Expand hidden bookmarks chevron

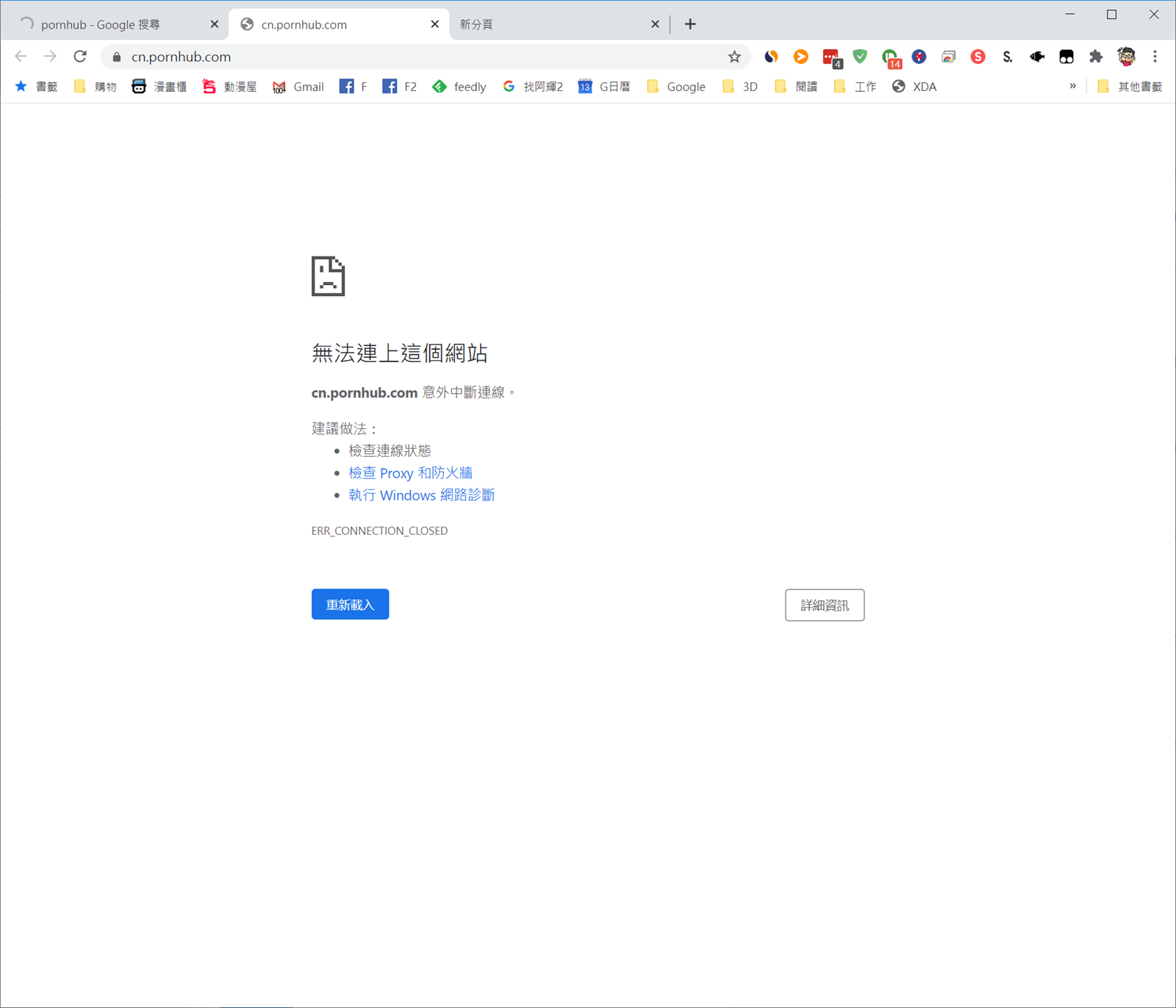tap(1072, 87)
